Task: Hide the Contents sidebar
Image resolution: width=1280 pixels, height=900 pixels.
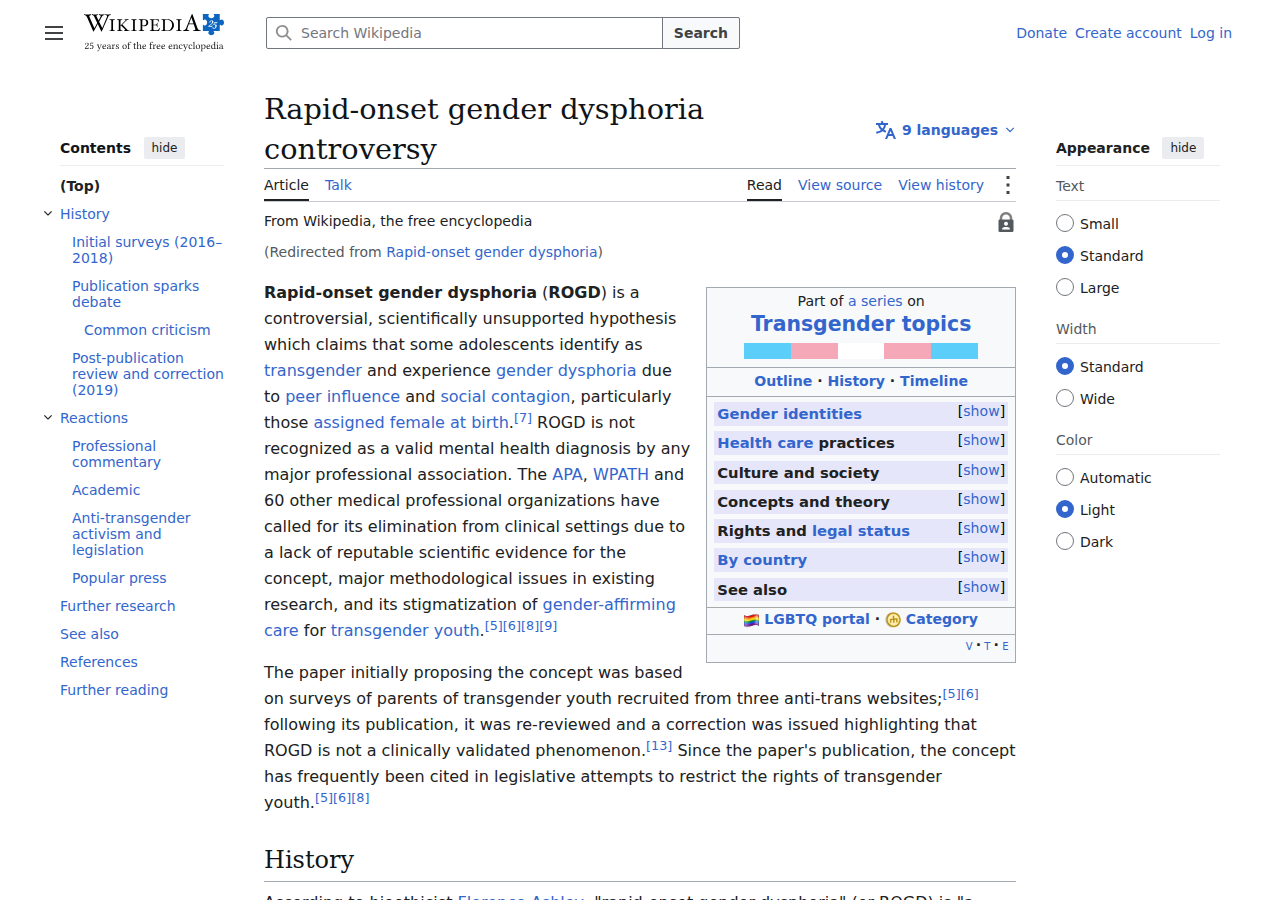Action: tap(164, 148)
